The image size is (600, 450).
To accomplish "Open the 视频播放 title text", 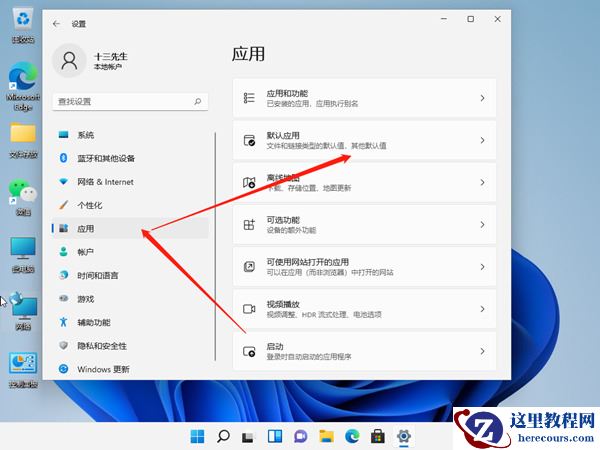I will coord(283,304).
